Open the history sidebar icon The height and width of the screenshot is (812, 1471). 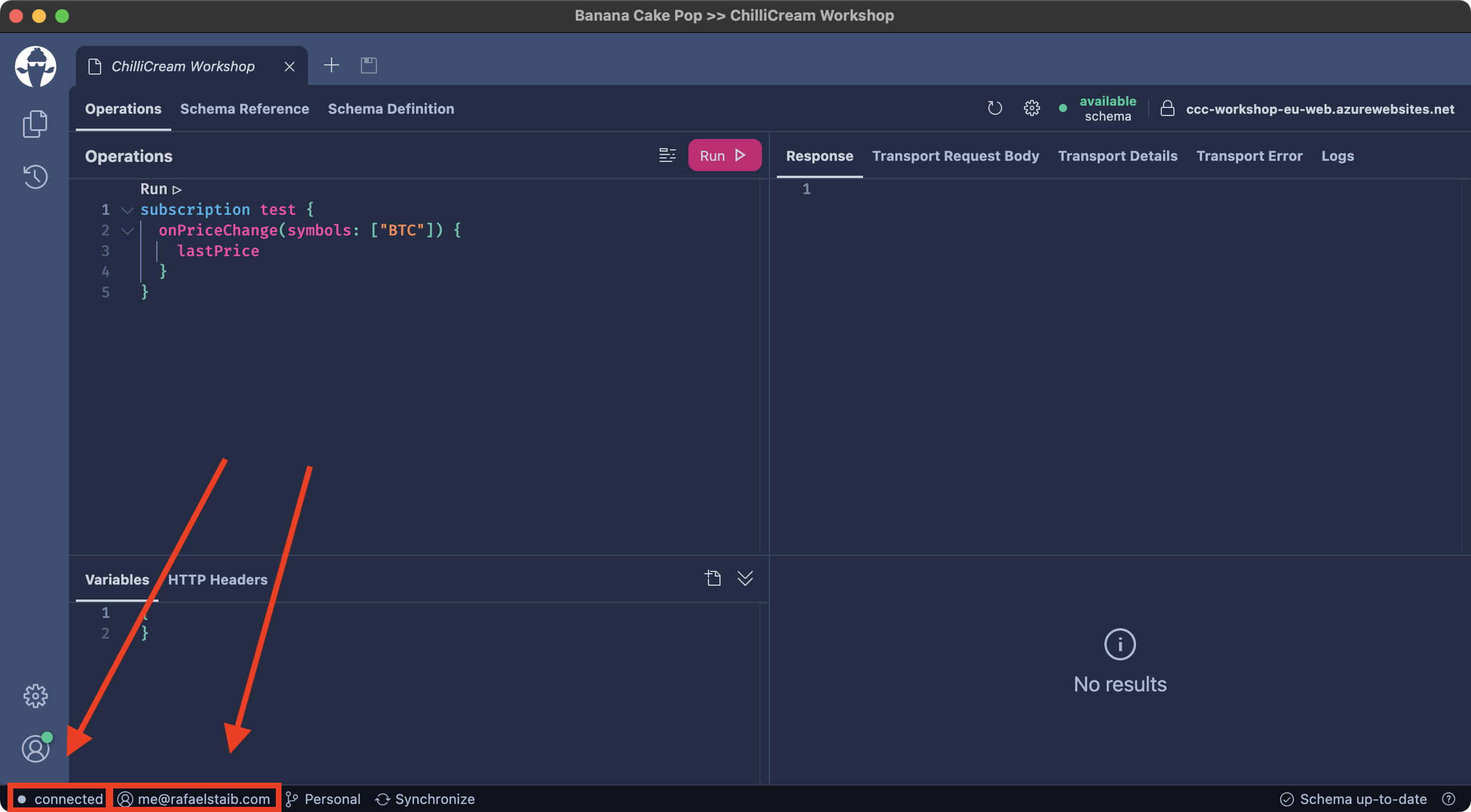[x=35, y=177]
